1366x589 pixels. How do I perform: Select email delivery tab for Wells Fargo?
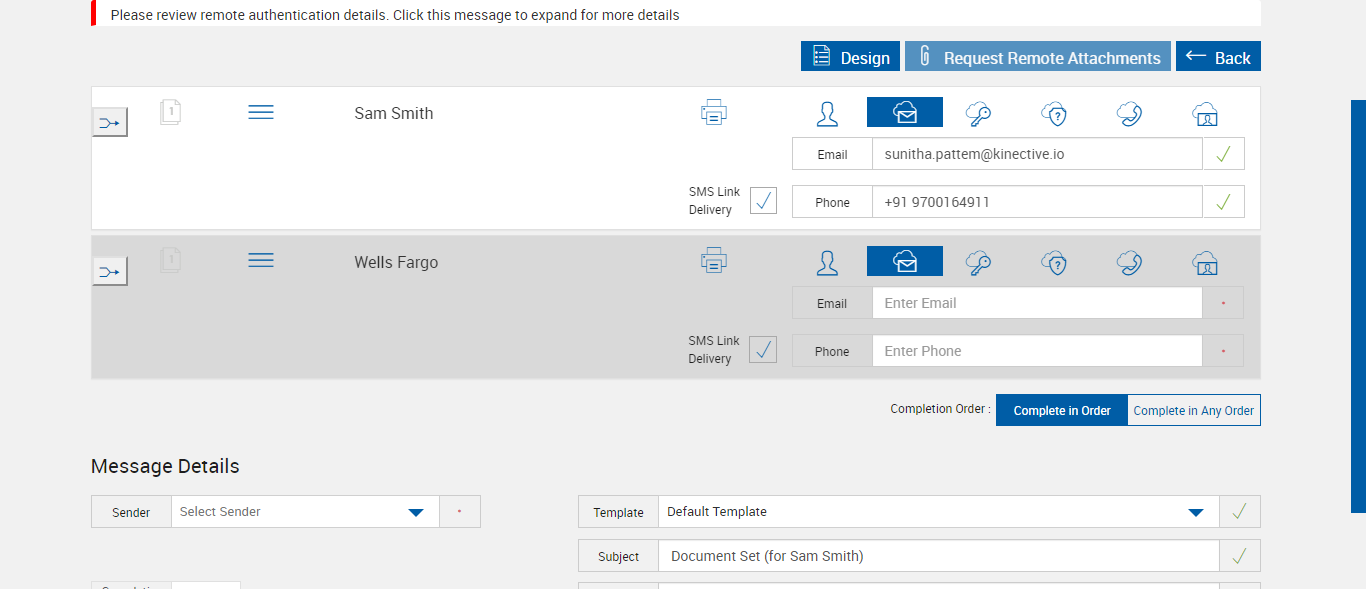pos(905,262)
